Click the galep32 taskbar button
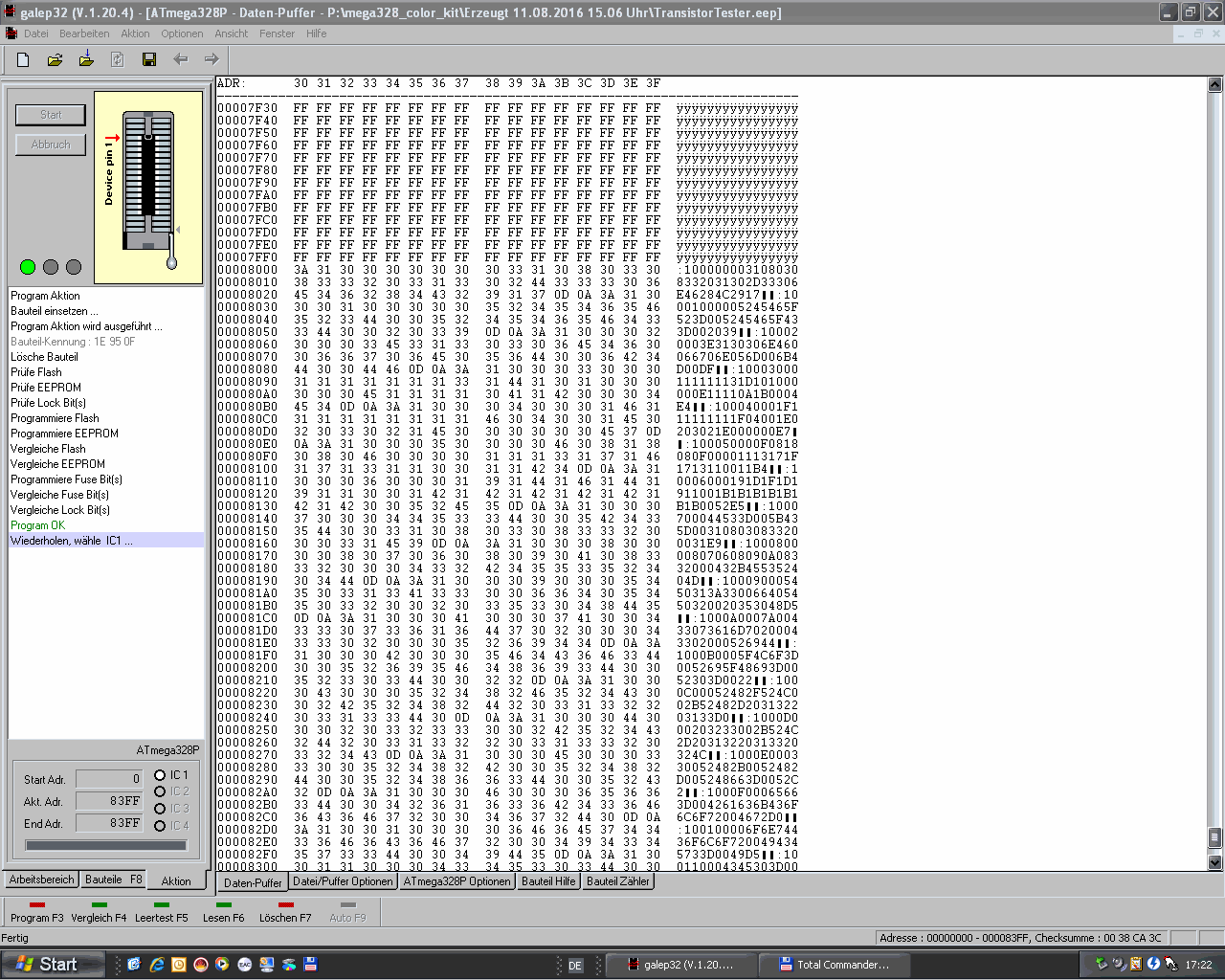The height and width of the screenshot is (980, 1225). [x=679, y=965]
